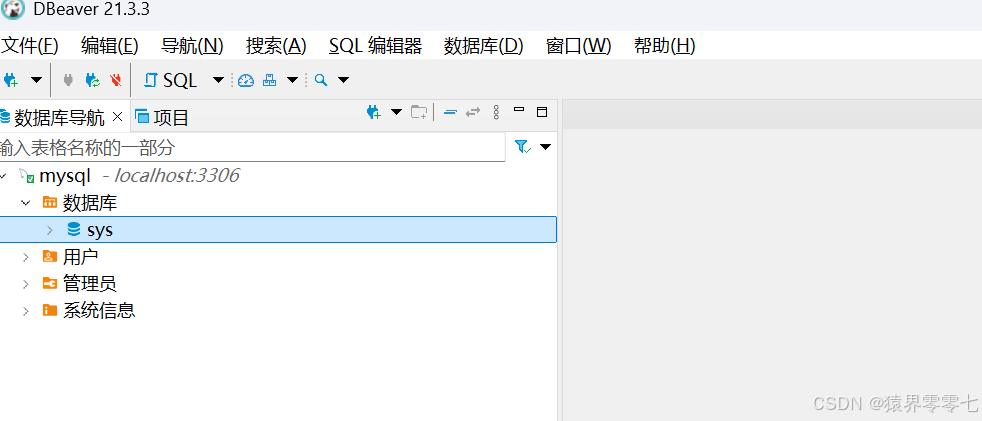Open a new SQL editor script

point(170,80)
